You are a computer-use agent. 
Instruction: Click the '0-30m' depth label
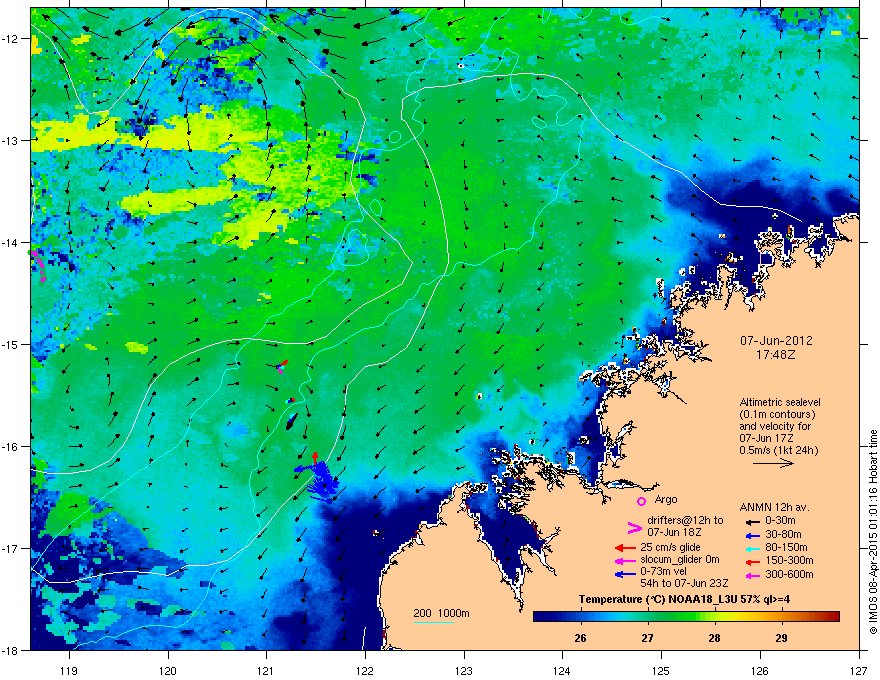pos(780,521)
